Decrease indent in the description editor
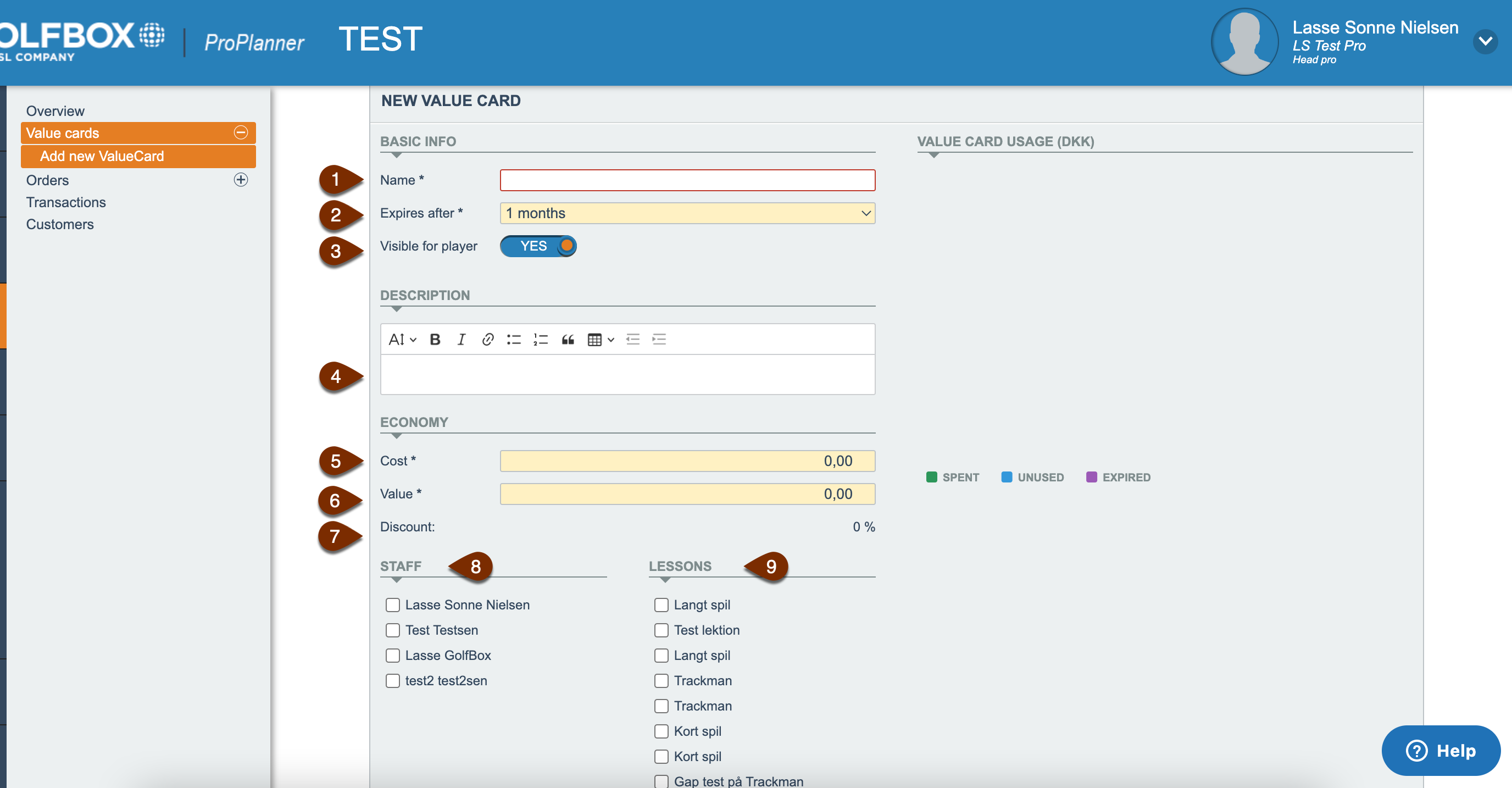Viewport: 1512px width, 788px height. point(632,340)
